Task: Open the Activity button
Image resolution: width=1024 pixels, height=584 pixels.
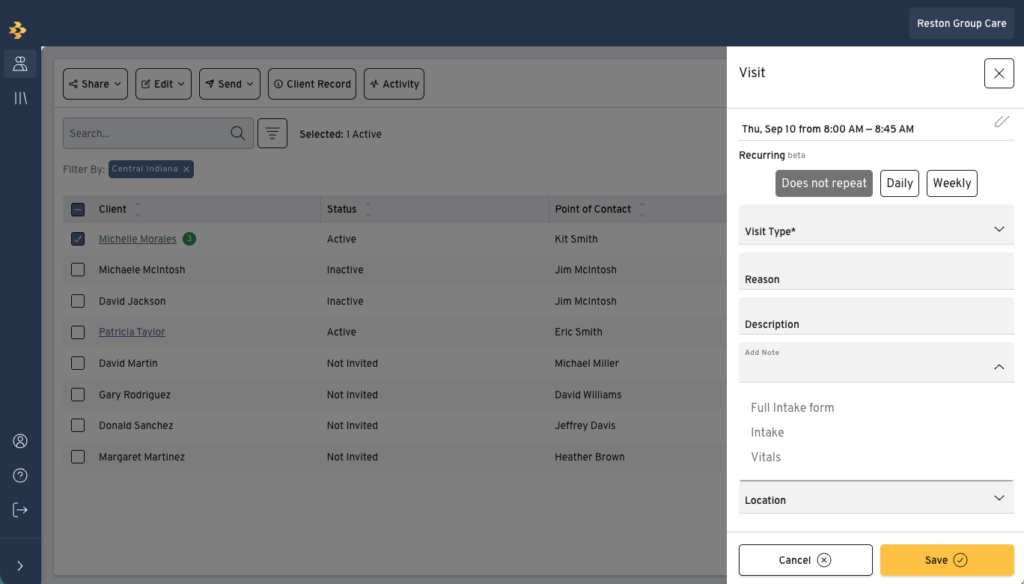Action: tap(394, 84)
